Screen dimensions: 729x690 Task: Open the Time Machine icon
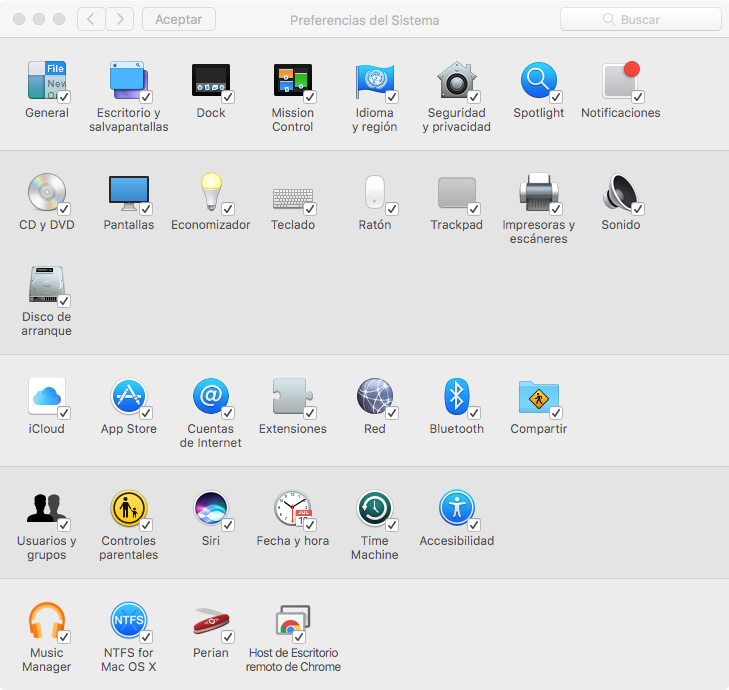[x=375, y=508]
